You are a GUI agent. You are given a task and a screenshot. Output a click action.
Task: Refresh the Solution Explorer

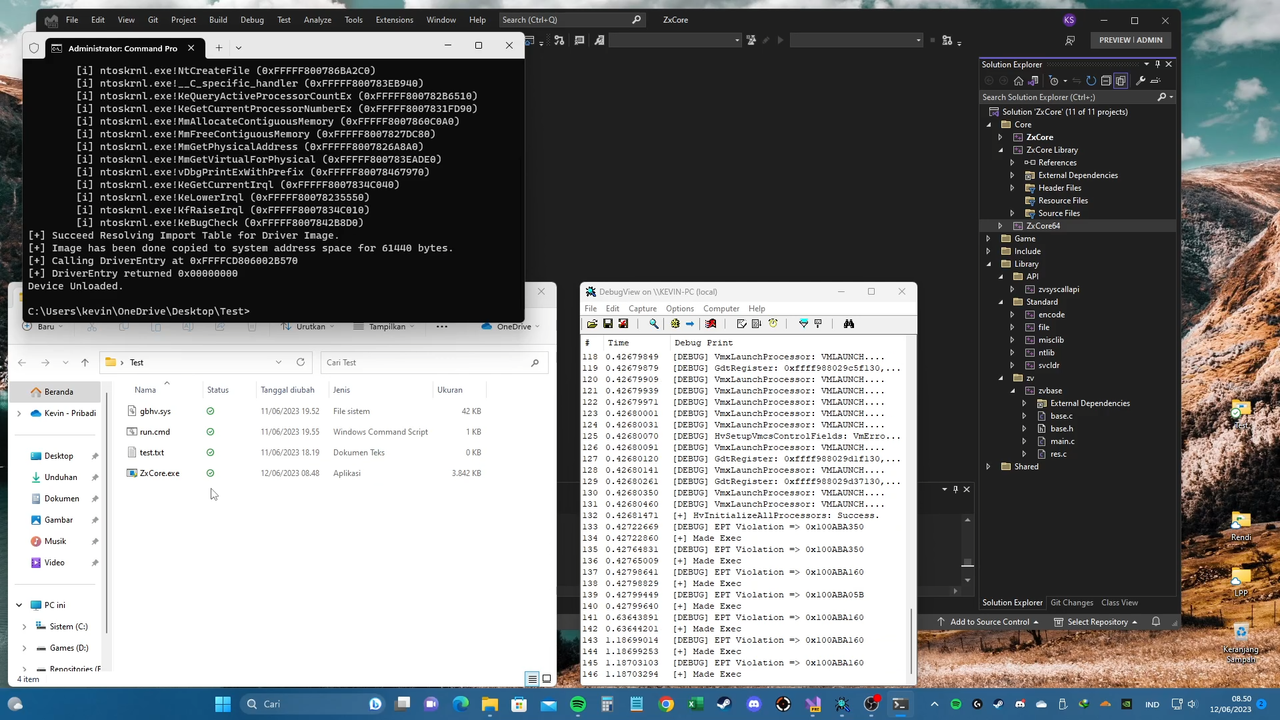(1090, 82)
